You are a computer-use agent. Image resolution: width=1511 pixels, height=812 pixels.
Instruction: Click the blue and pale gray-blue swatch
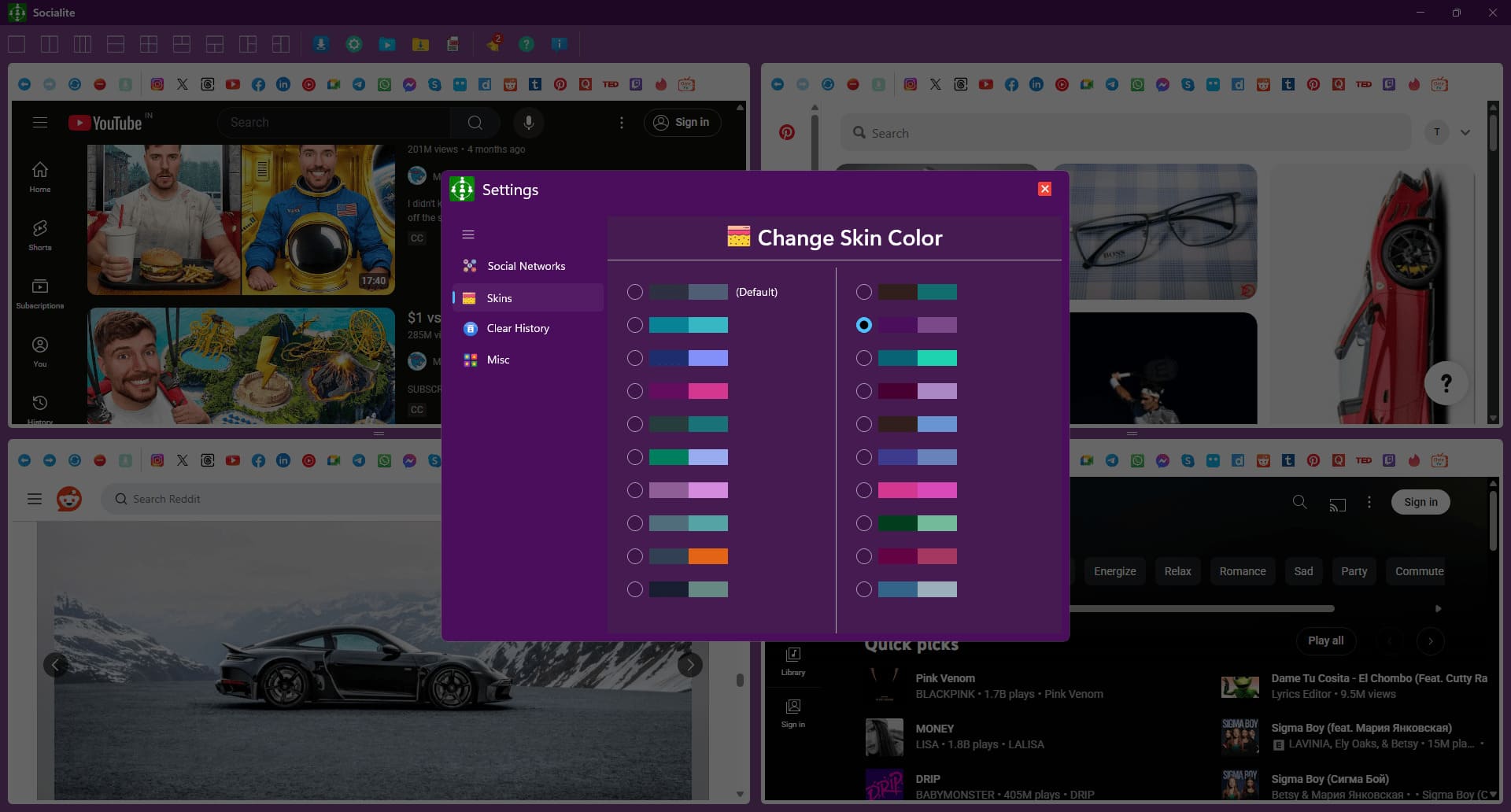point(918,589)
